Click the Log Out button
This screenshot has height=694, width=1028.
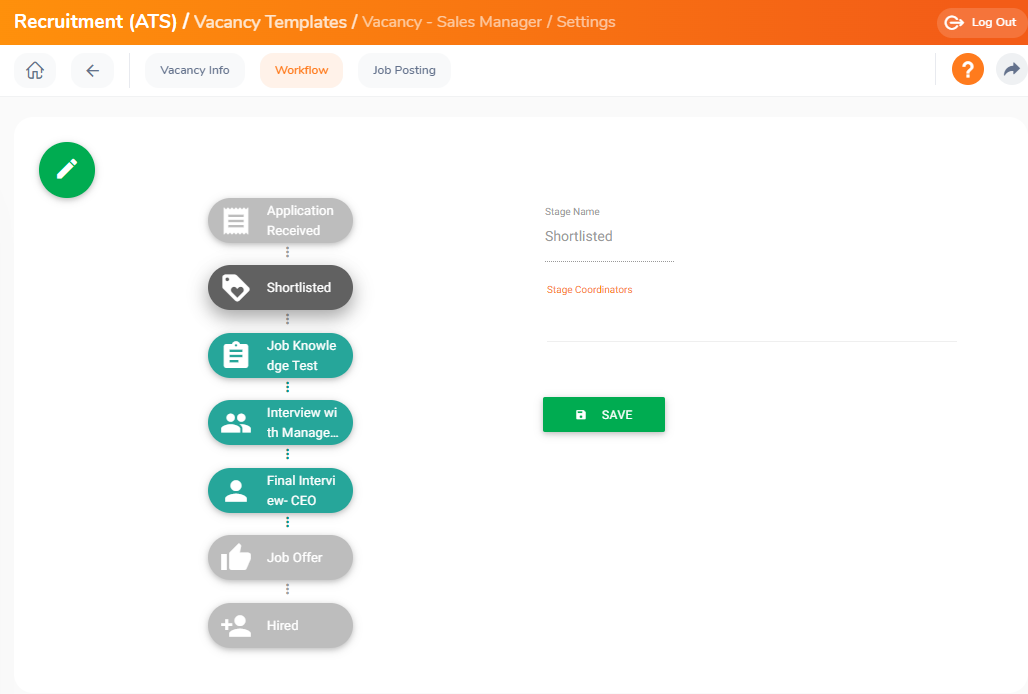[x=981, y=22]
